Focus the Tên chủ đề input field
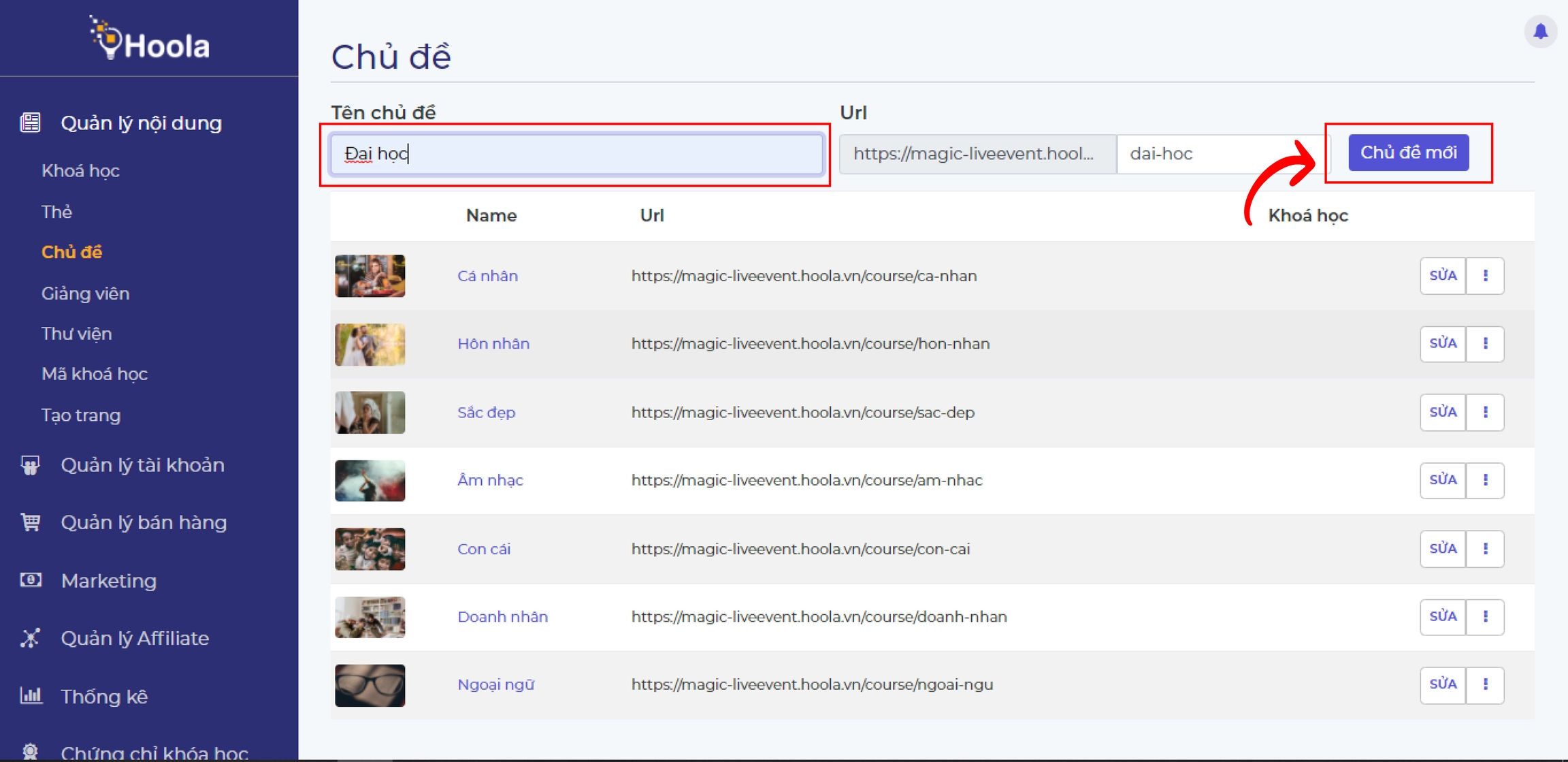Viewport: 1568px width, 762px height. click(576, 154)
